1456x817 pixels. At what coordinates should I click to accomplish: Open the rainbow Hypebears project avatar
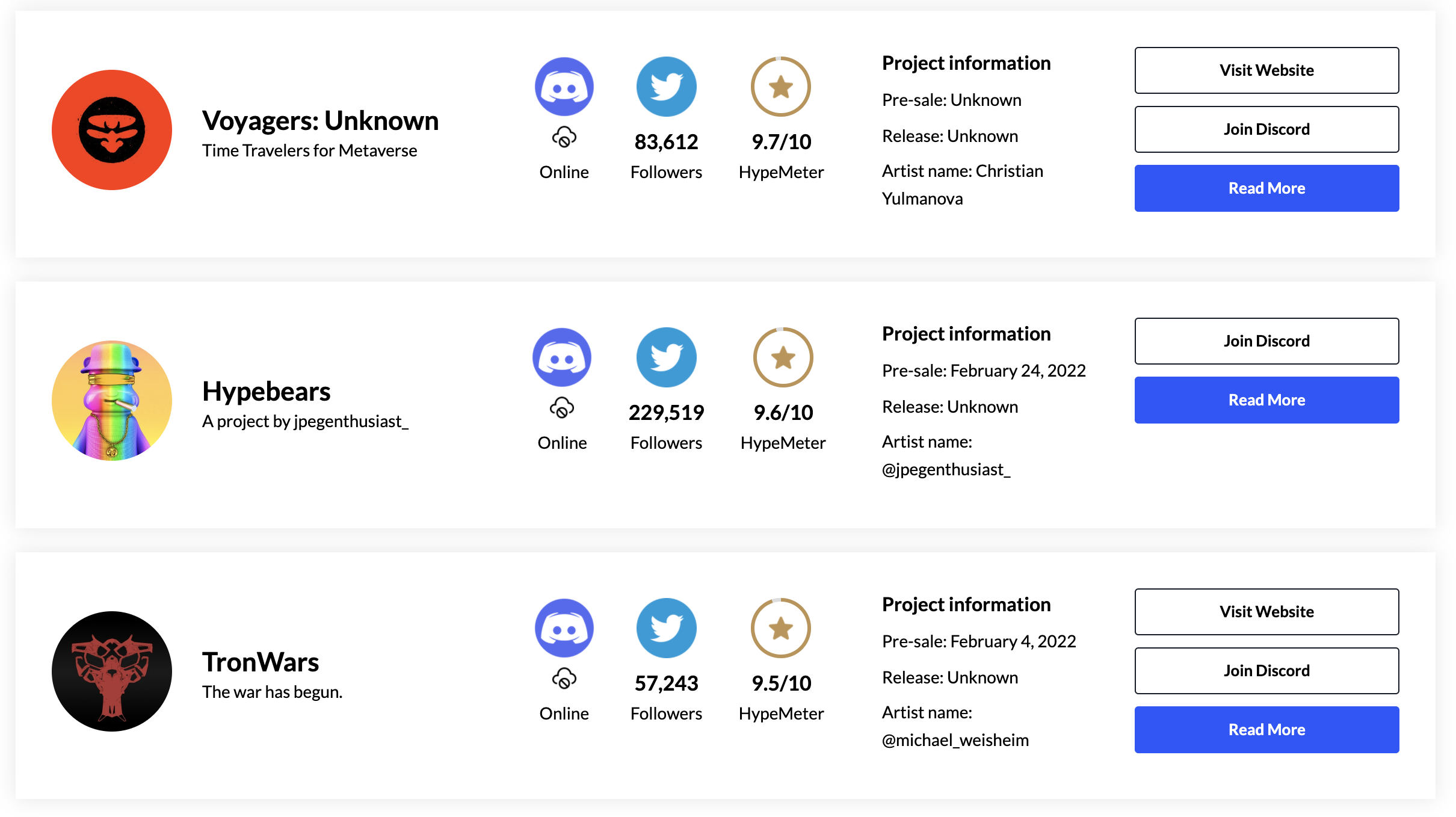pos(111,400)
